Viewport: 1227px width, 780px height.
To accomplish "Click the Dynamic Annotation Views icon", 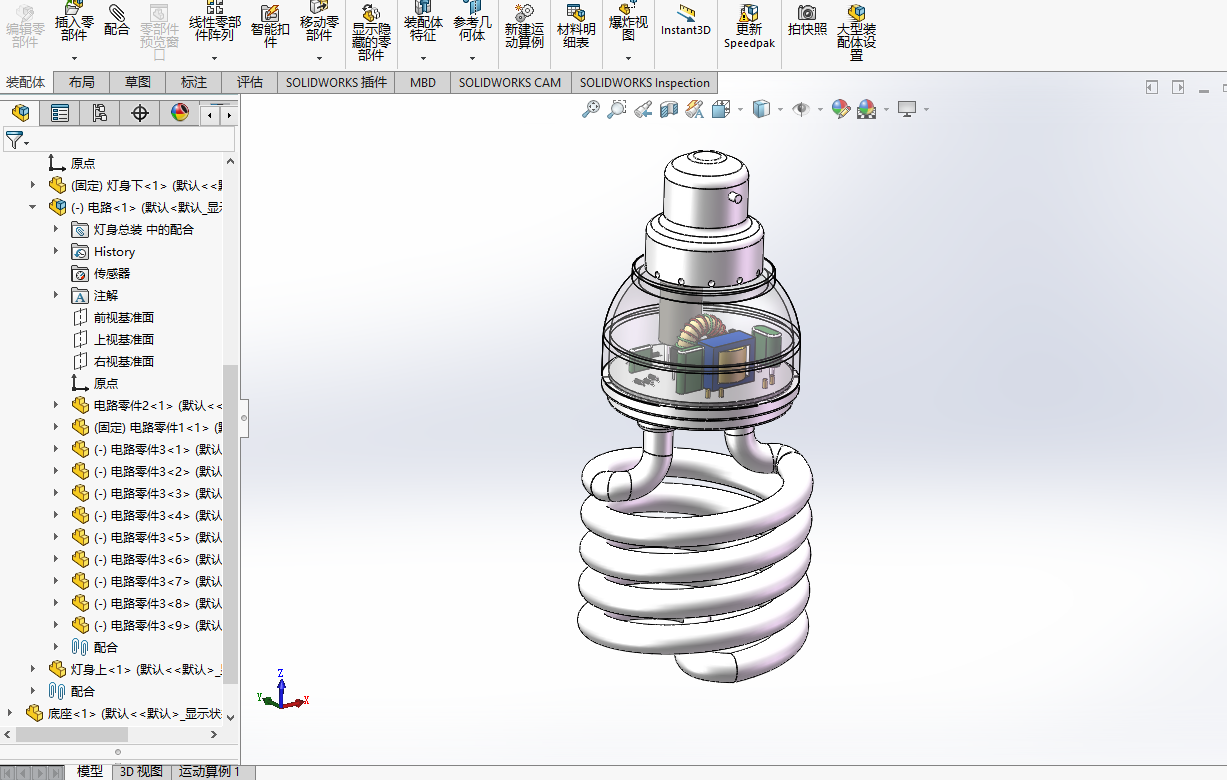I will (x=695, y=109).
